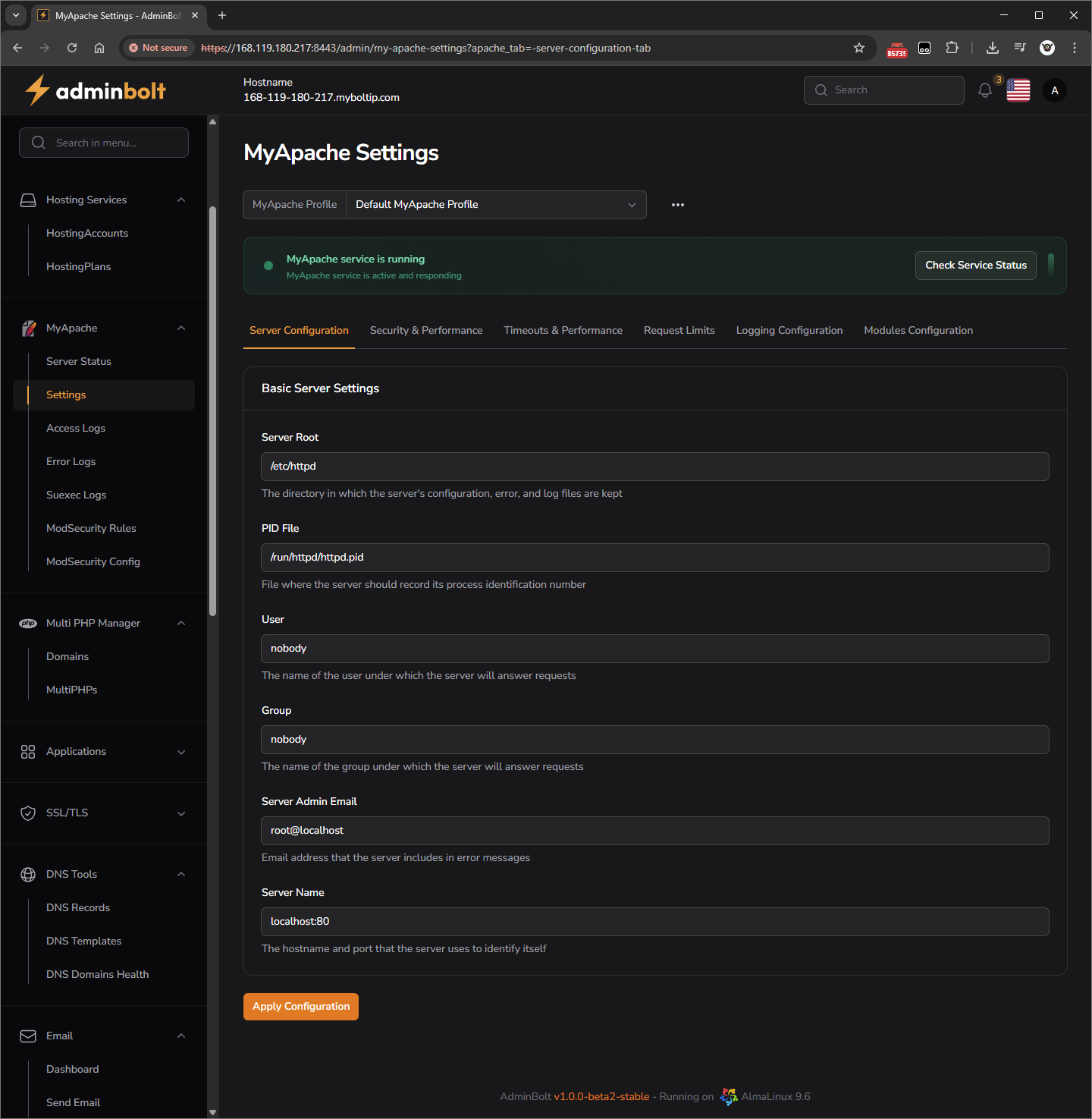This screenshot has width=1092, height=1119.
Task: Click the adminbolt logo
Action: 96,91
